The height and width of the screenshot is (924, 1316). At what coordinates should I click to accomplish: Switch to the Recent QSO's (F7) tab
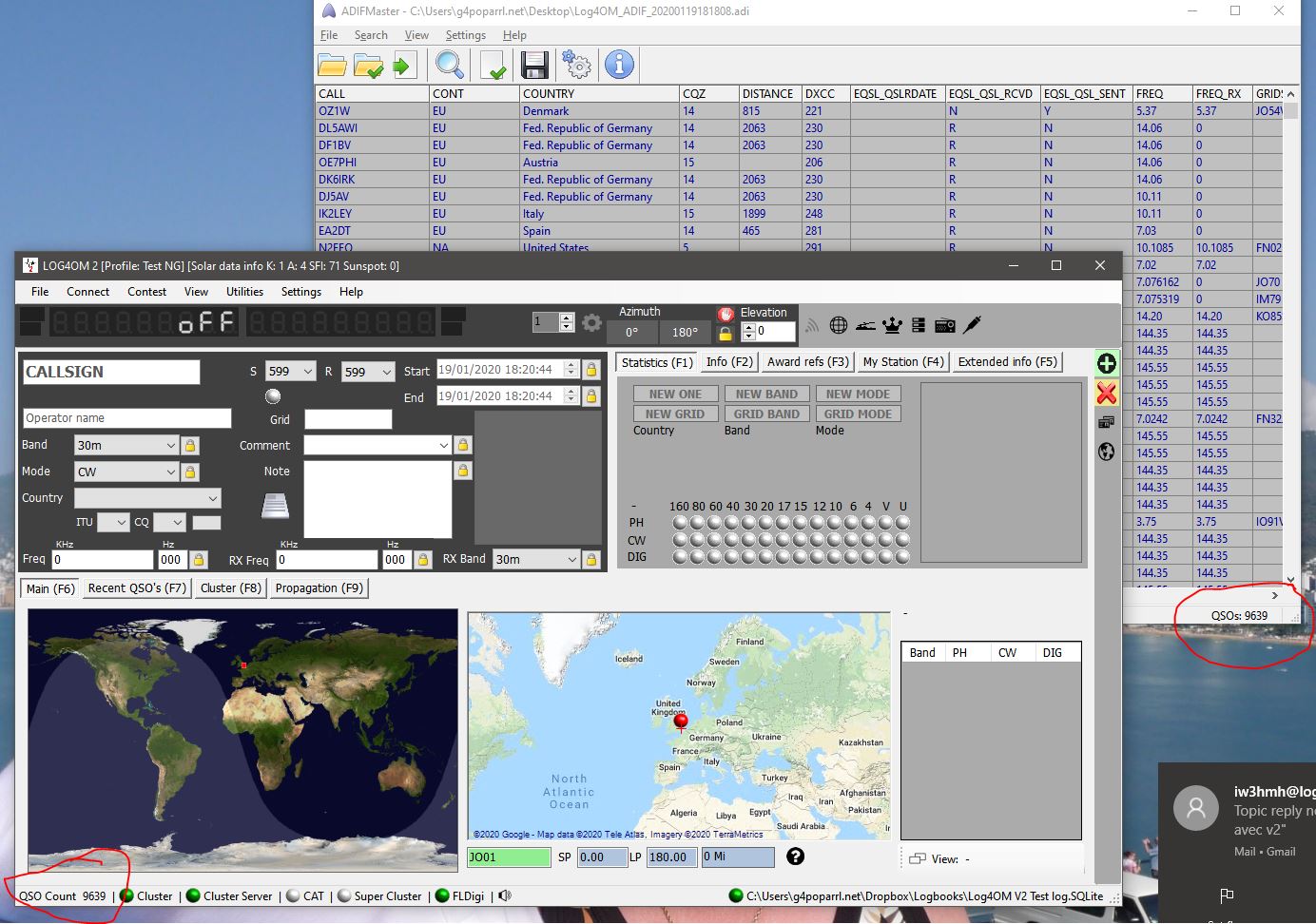point(137,588)
